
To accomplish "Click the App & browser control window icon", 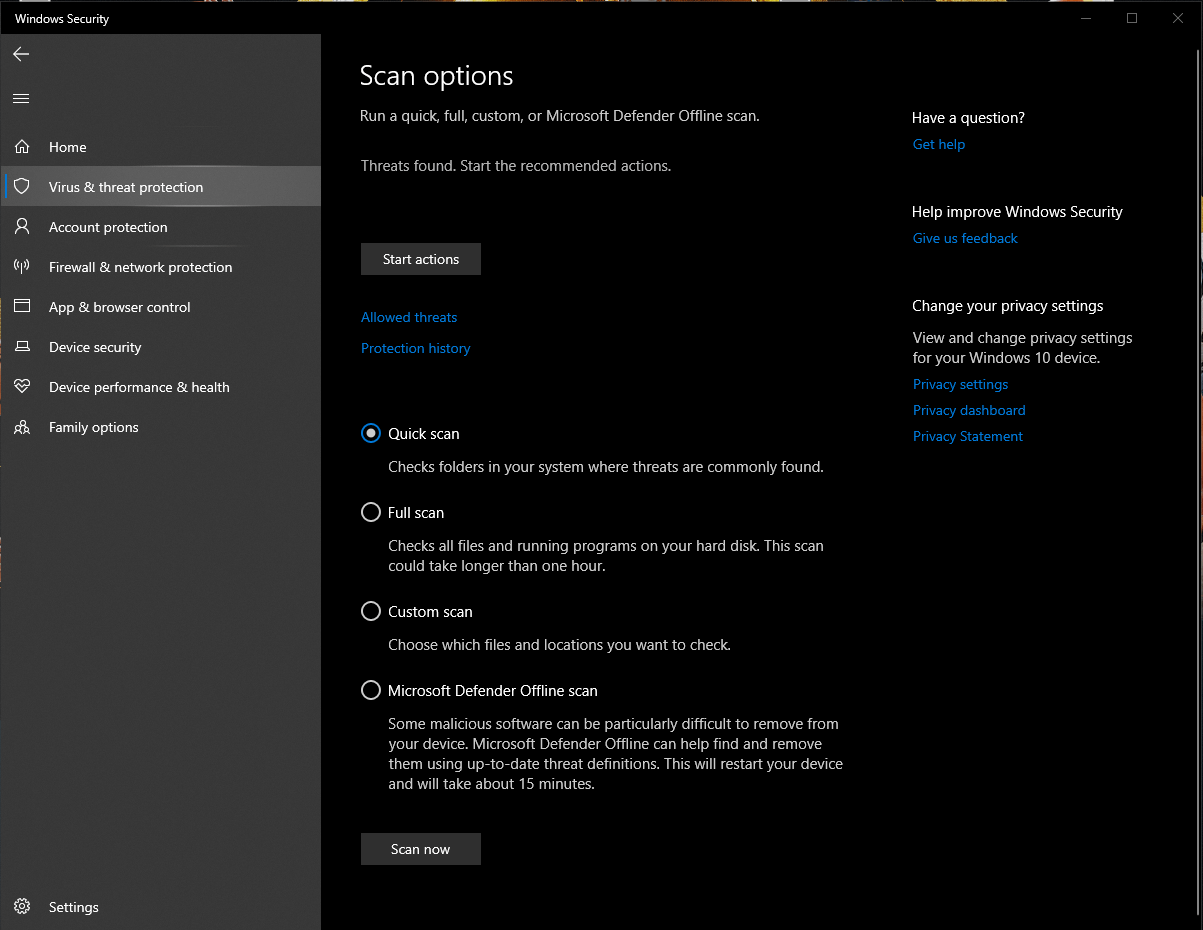I will [x=22, y=307].
